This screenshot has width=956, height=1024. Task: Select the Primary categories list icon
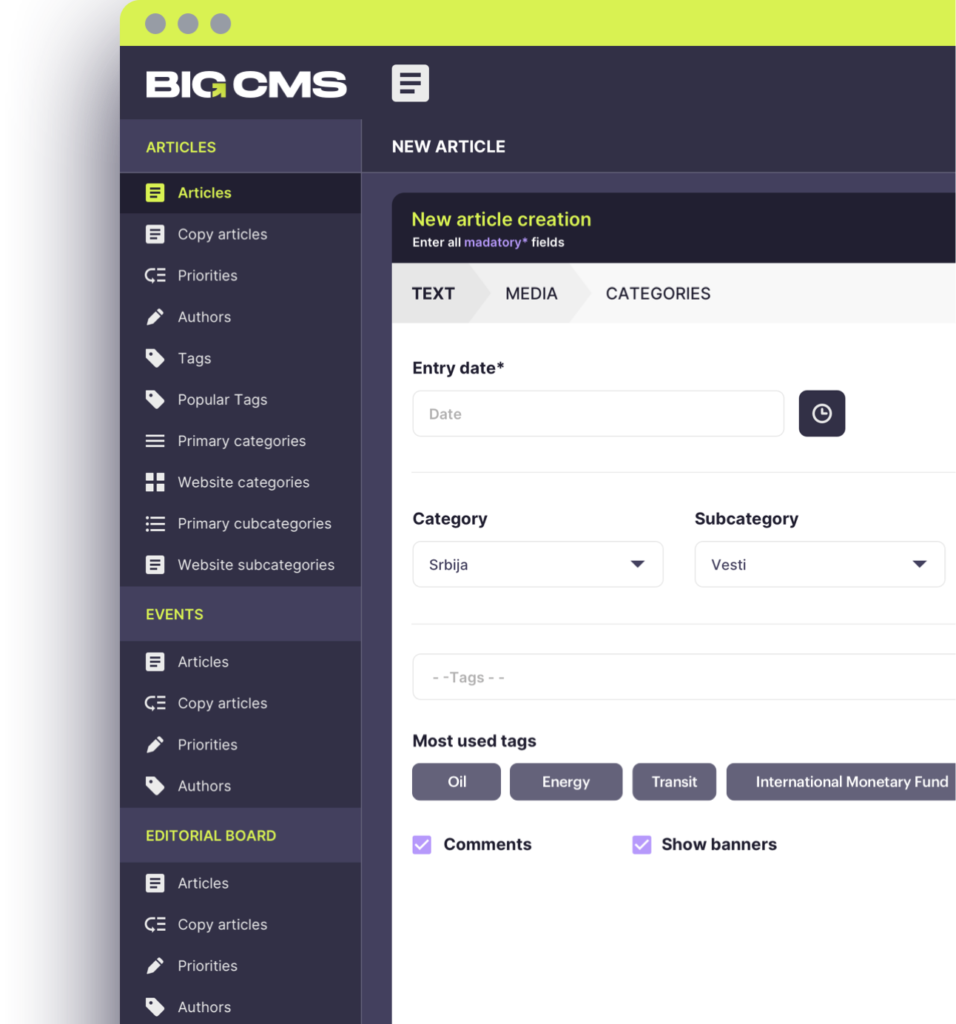pos(155,441)
